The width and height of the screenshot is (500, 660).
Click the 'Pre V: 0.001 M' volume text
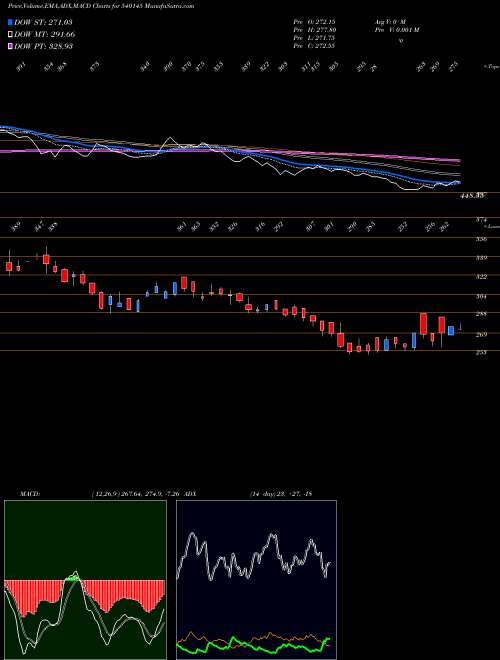pos(396,29)
